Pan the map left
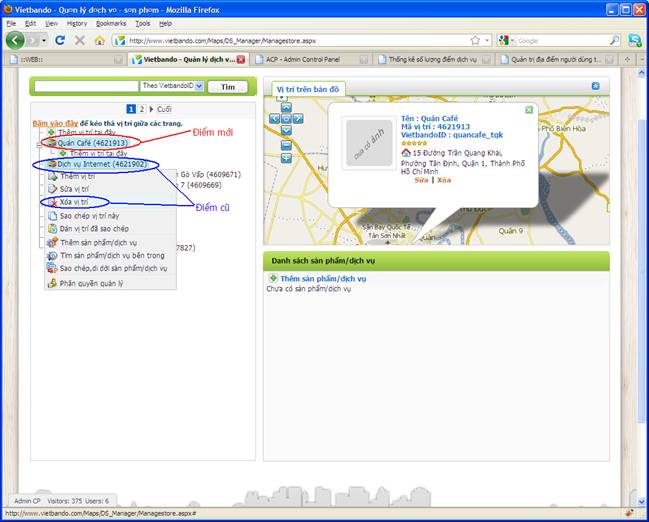 [x=274, y=119]
